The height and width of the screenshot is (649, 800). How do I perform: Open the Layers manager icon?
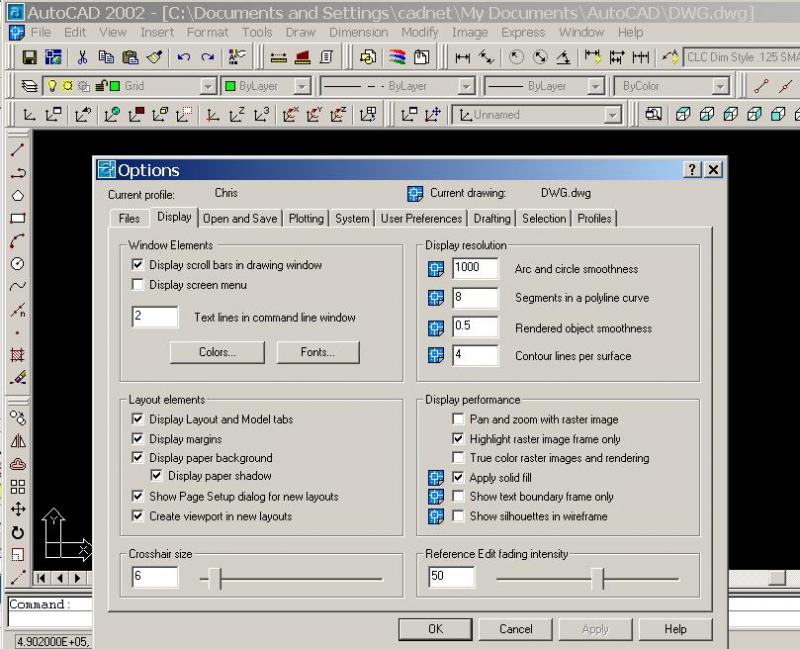click(29, 86)
